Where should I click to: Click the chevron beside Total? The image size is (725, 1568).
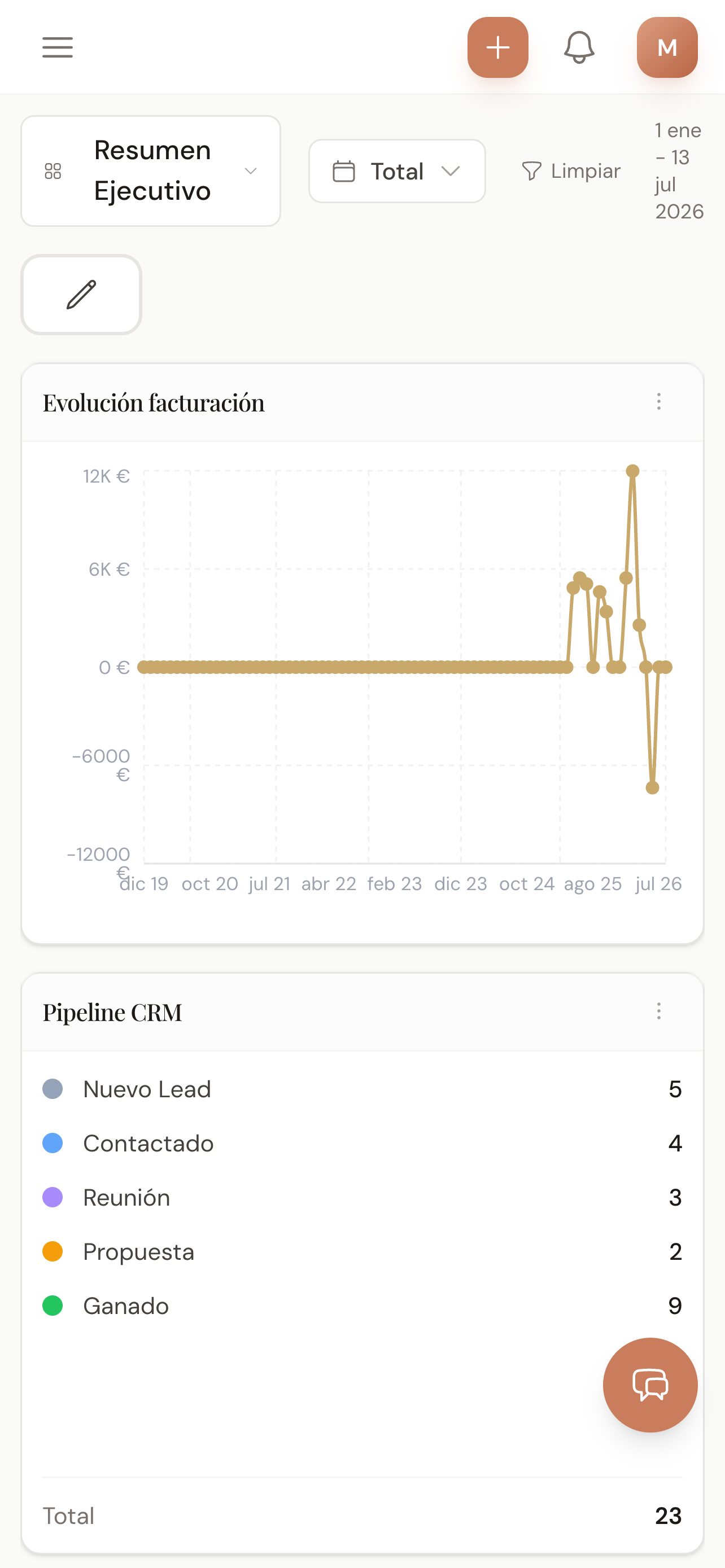pos(451,171)
